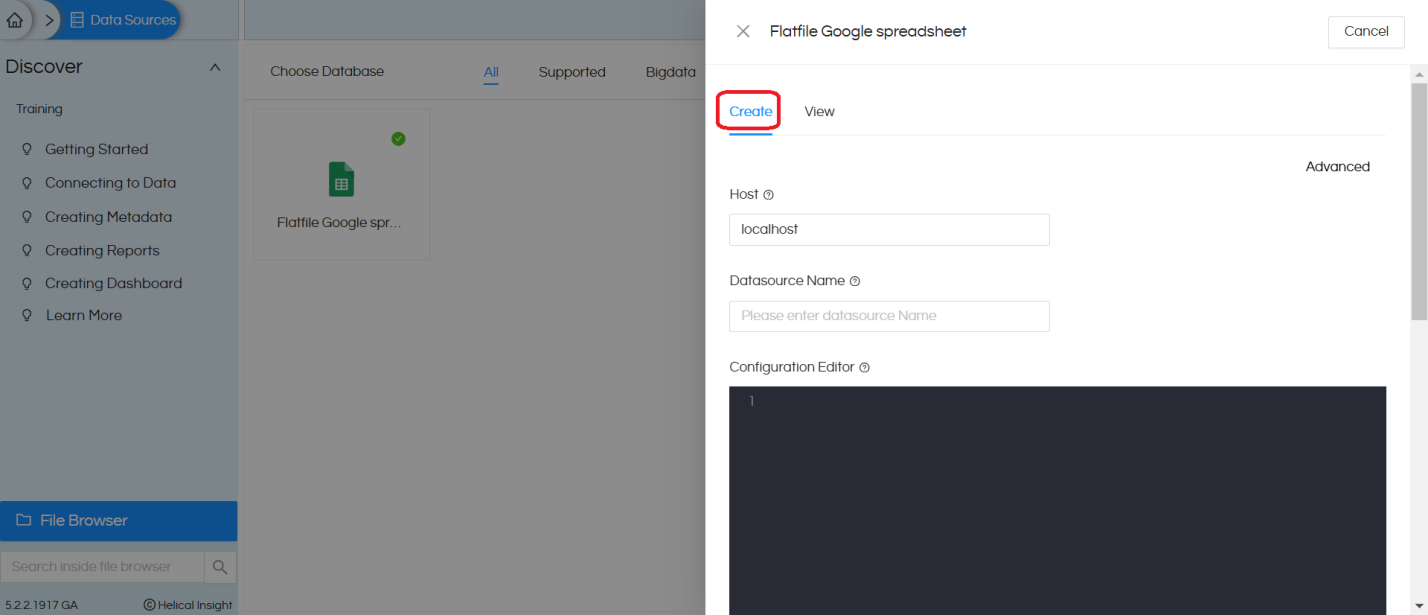This screenshot has width=1428, height=615.
Task: Open Advanced options
Action: pos(1337,167)
